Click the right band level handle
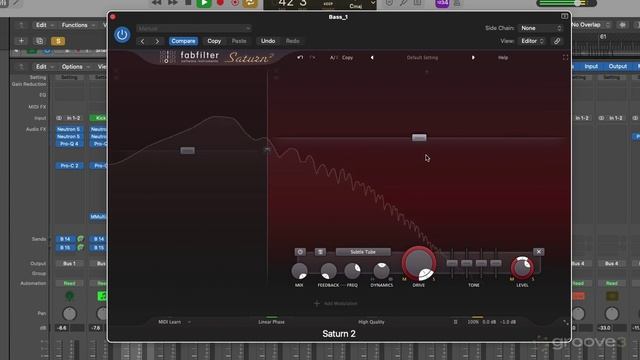 click(x=419, y=138)
